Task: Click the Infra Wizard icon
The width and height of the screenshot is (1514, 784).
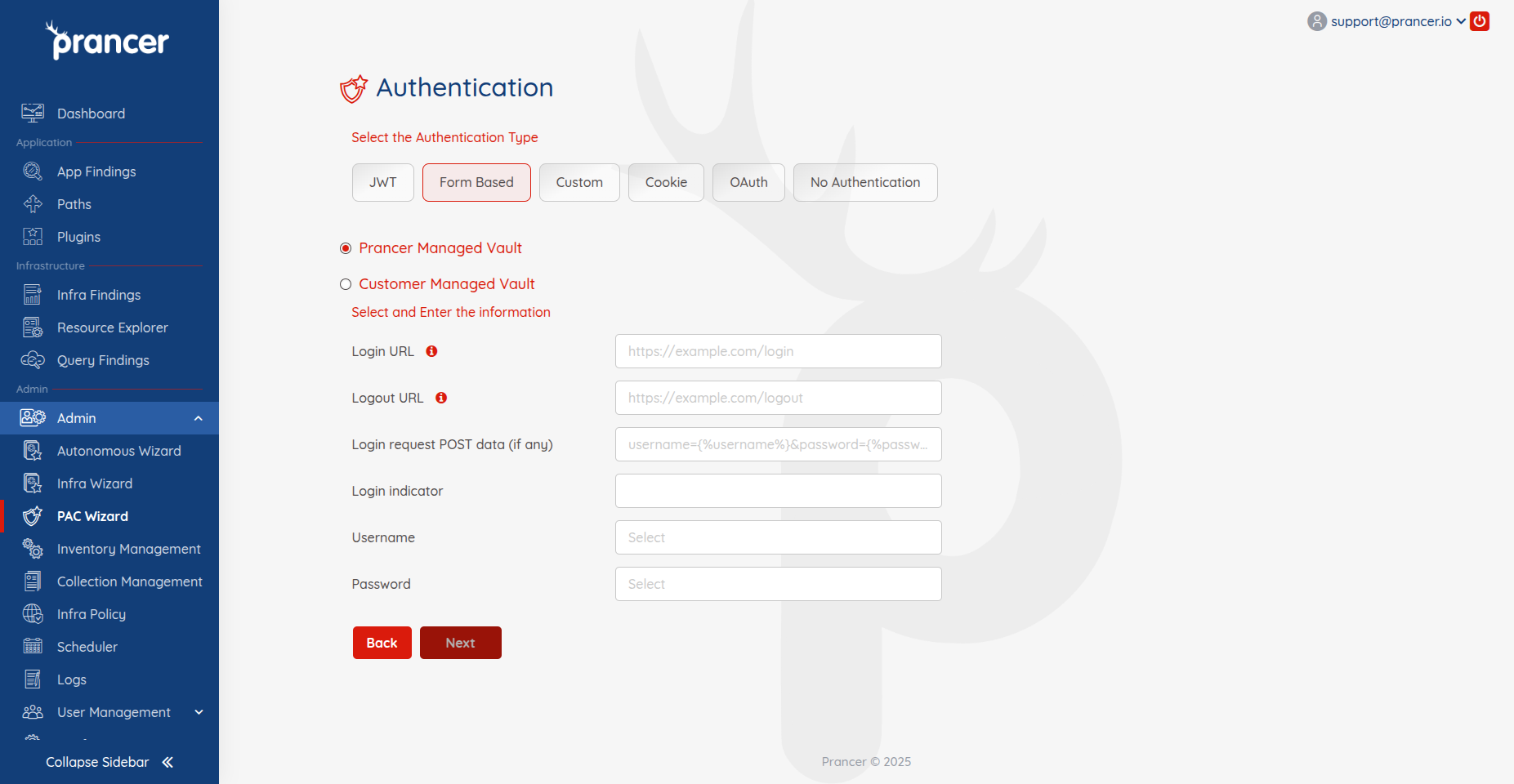Action: pos(33,483)
